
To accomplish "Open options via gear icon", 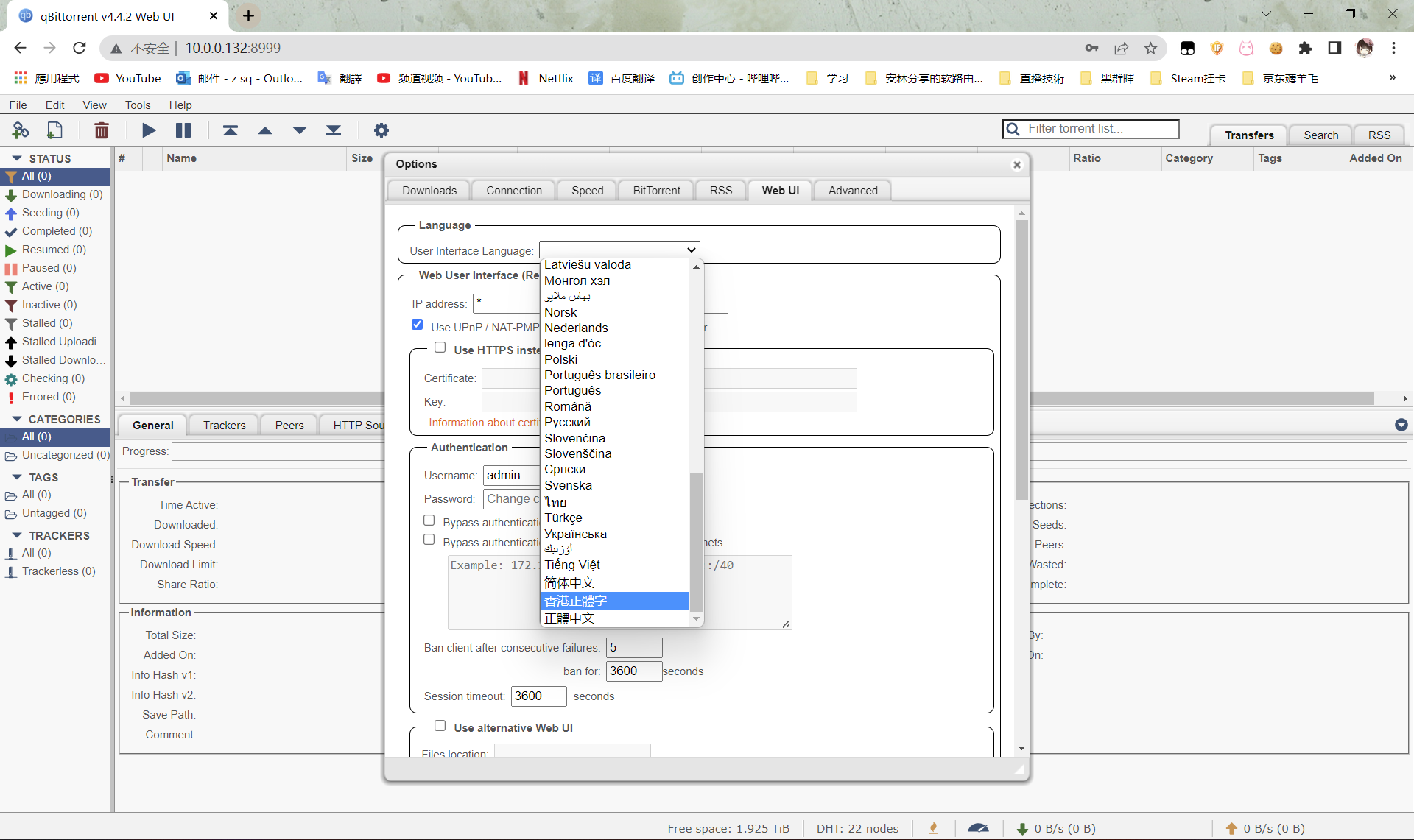I will [381, 130].
